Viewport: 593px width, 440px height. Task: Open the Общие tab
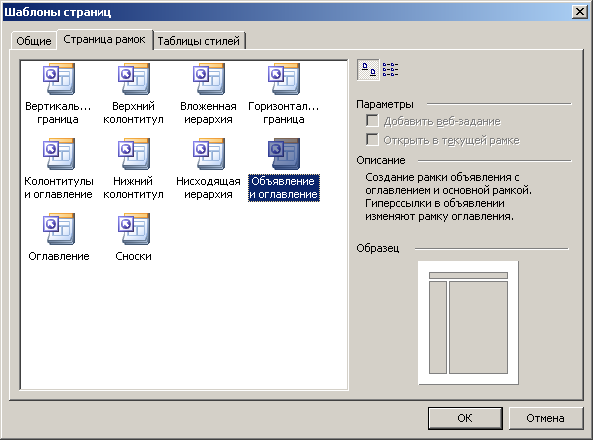pyautogui.click(x=34, y=41)
